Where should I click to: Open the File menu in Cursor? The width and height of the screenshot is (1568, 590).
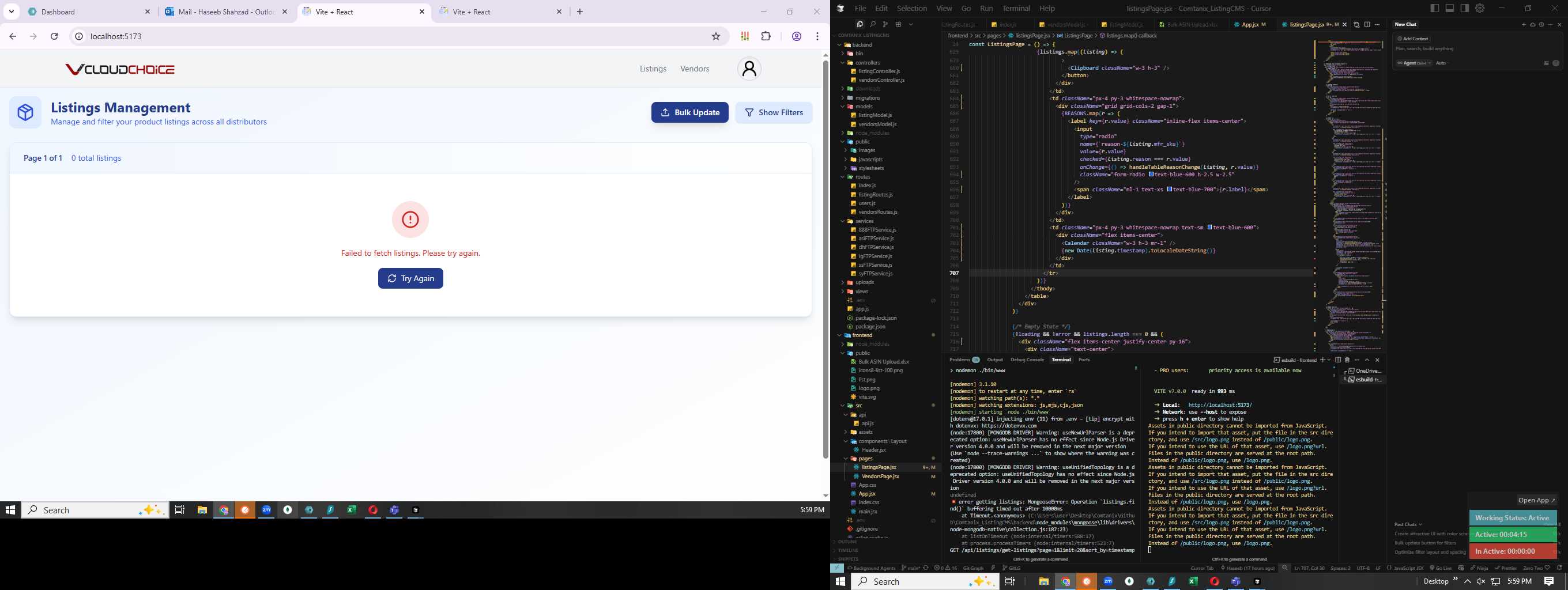click(x=860, y=9)
